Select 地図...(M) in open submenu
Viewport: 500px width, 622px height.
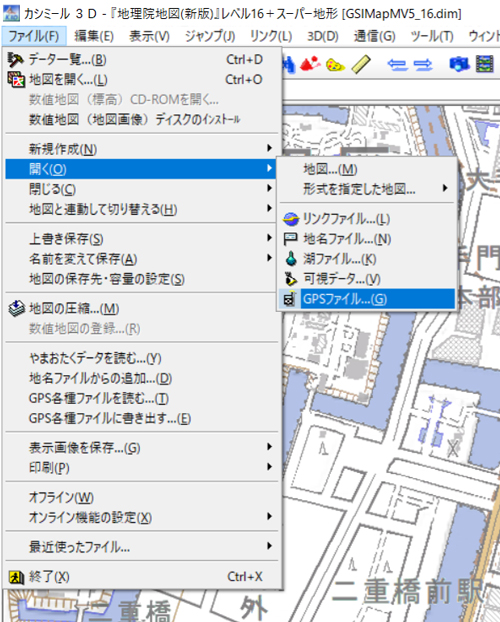click(x=367, y=169)
